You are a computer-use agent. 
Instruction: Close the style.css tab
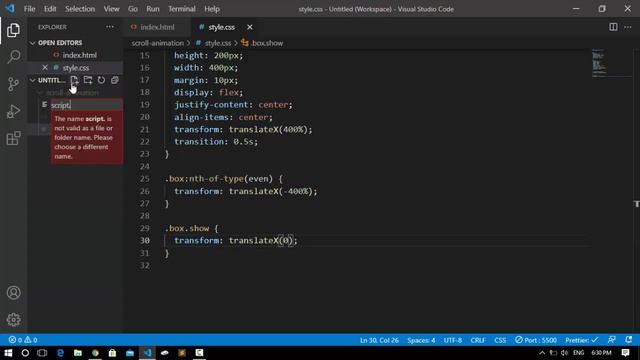(249, 27)
